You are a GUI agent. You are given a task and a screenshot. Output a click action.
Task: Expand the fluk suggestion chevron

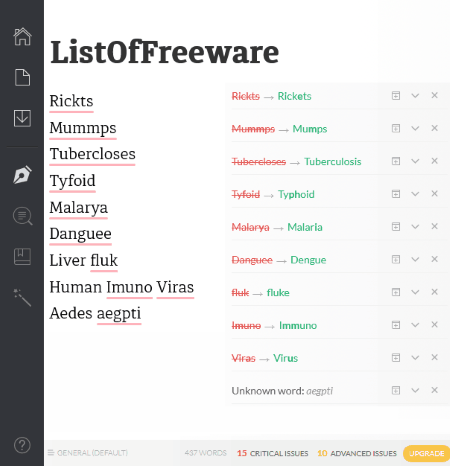click(415, 292)
